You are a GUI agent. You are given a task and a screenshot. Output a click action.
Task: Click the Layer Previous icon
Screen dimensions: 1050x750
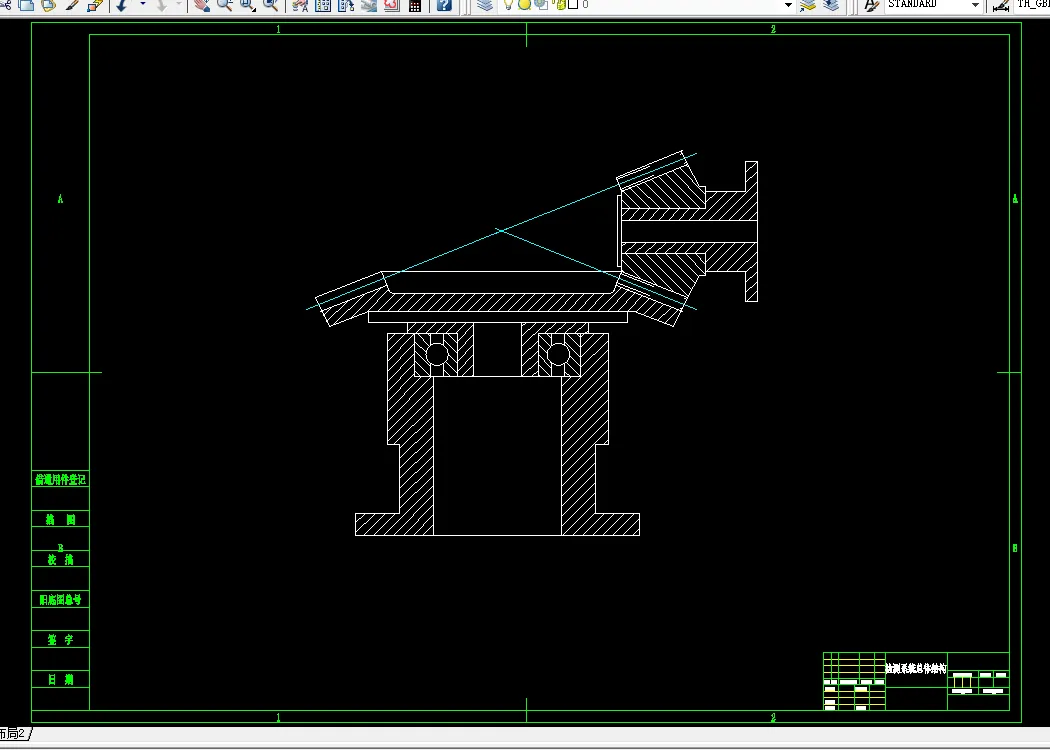(831, 5)
